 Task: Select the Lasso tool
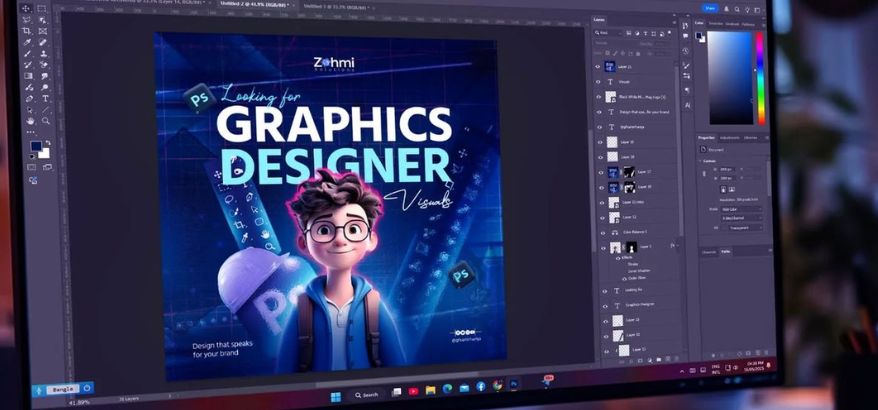point(27,20)
